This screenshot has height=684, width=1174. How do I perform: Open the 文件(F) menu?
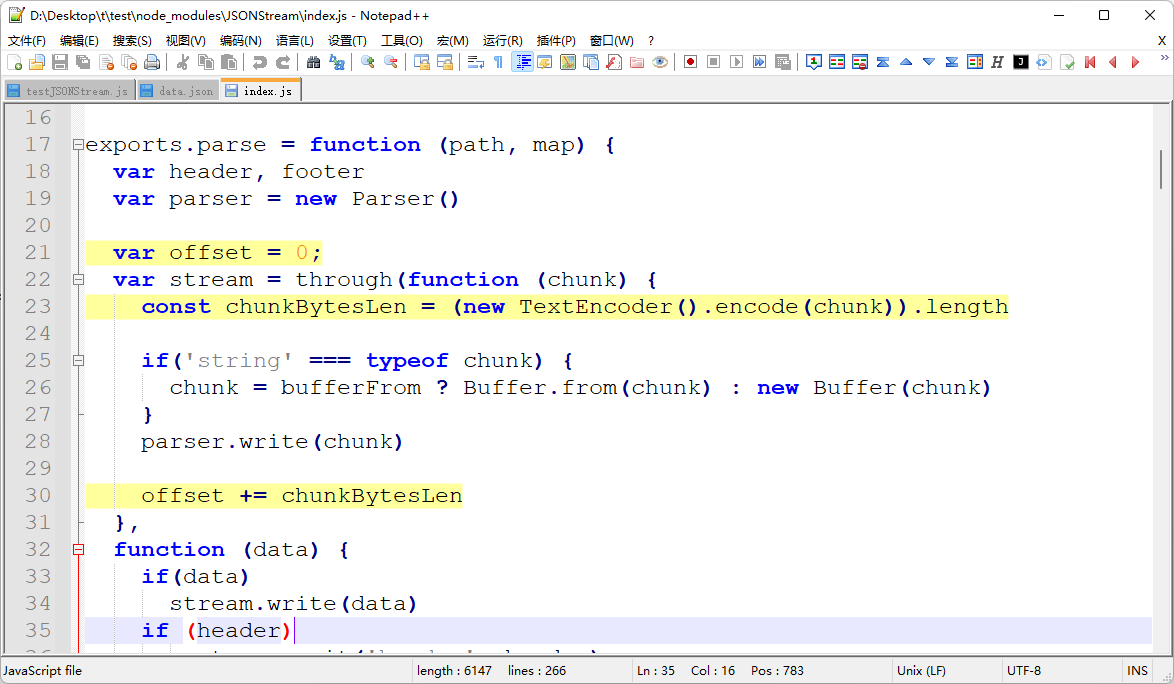click(26, 40)
